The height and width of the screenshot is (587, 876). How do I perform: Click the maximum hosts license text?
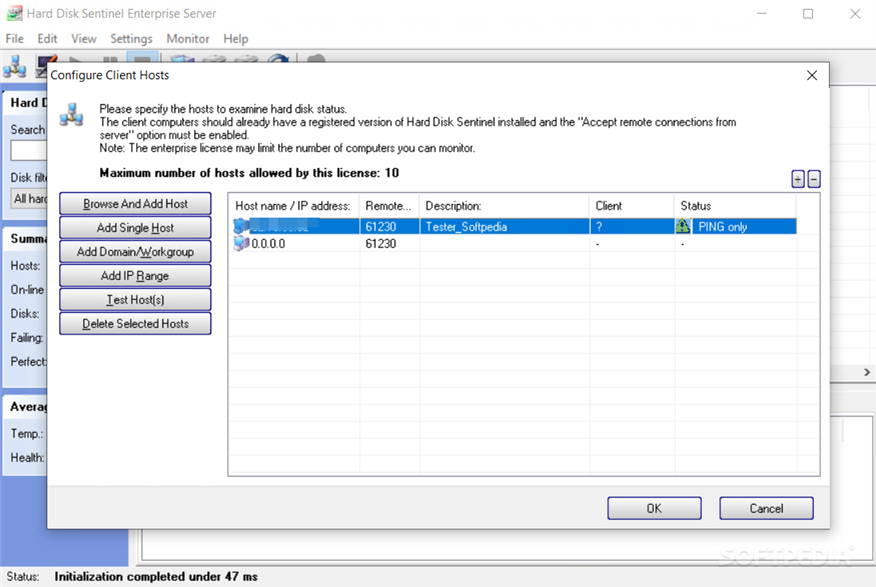point(249,173)
